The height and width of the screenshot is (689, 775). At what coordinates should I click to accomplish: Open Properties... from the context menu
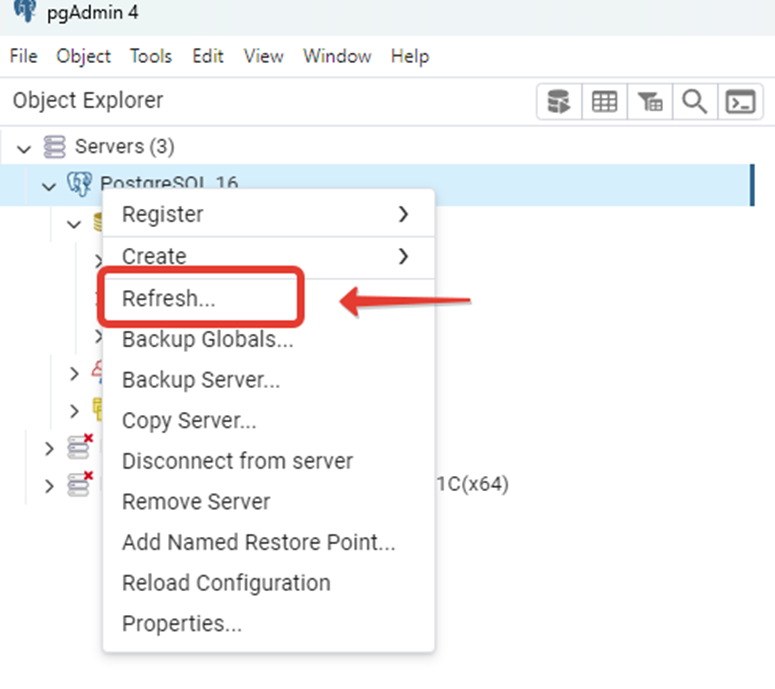click(268, 624)
